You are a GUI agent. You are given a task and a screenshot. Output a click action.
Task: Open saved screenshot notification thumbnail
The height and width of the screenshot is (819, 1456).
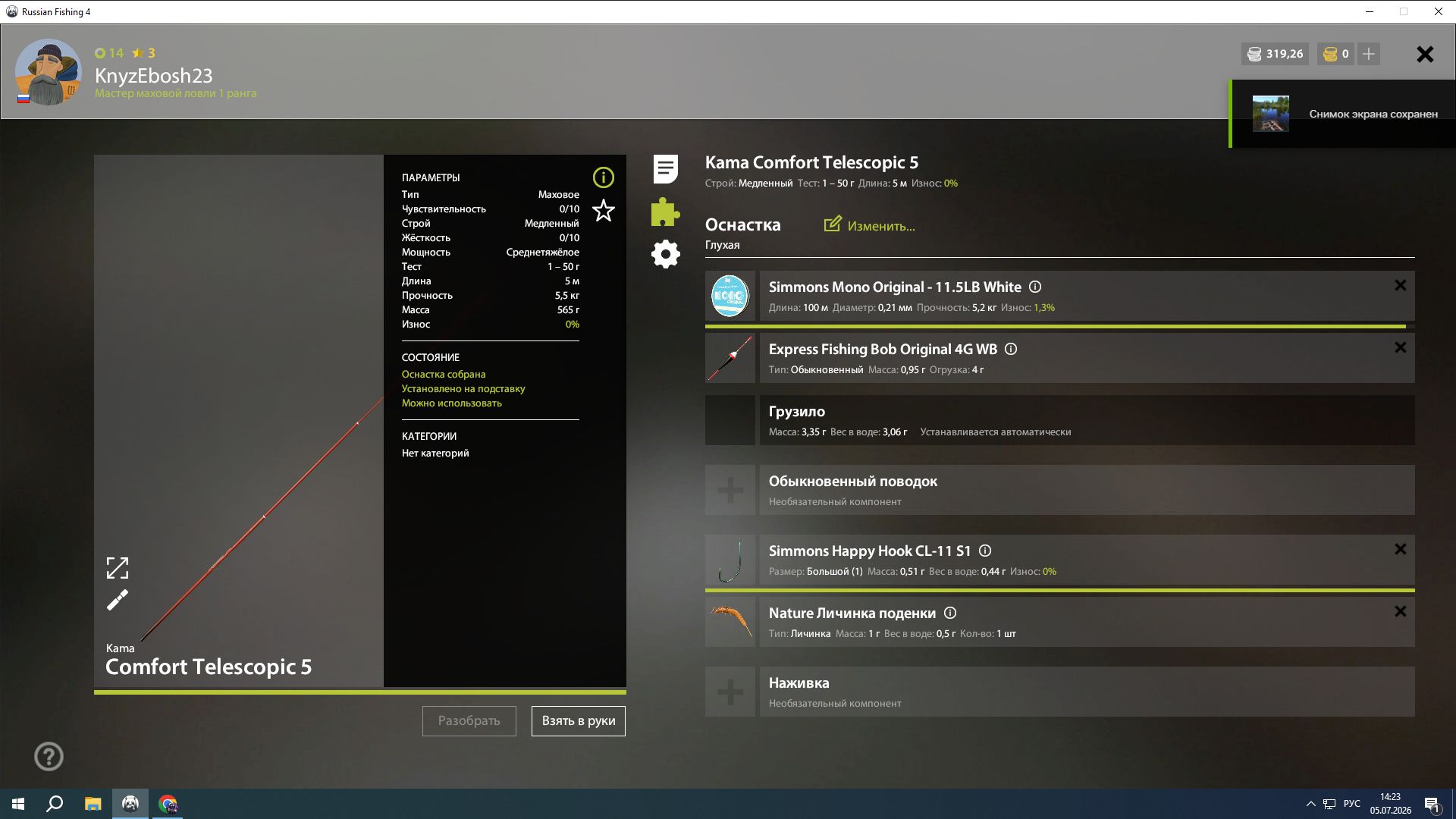[x=1270, y=114]
